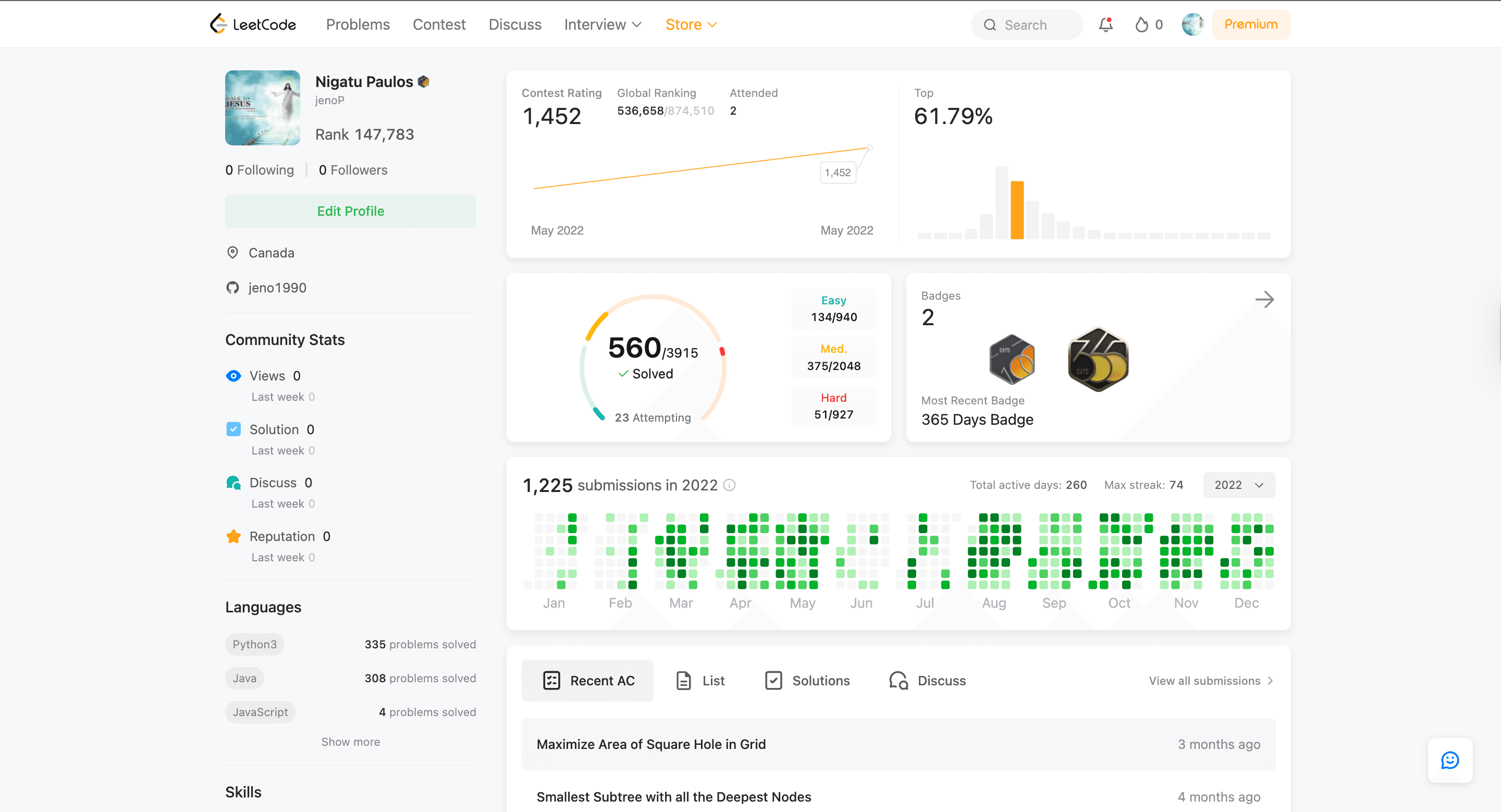The height and width of the screenshot is (812, 1501).
Task: Open the user avatar menu
Action: 1192,24
